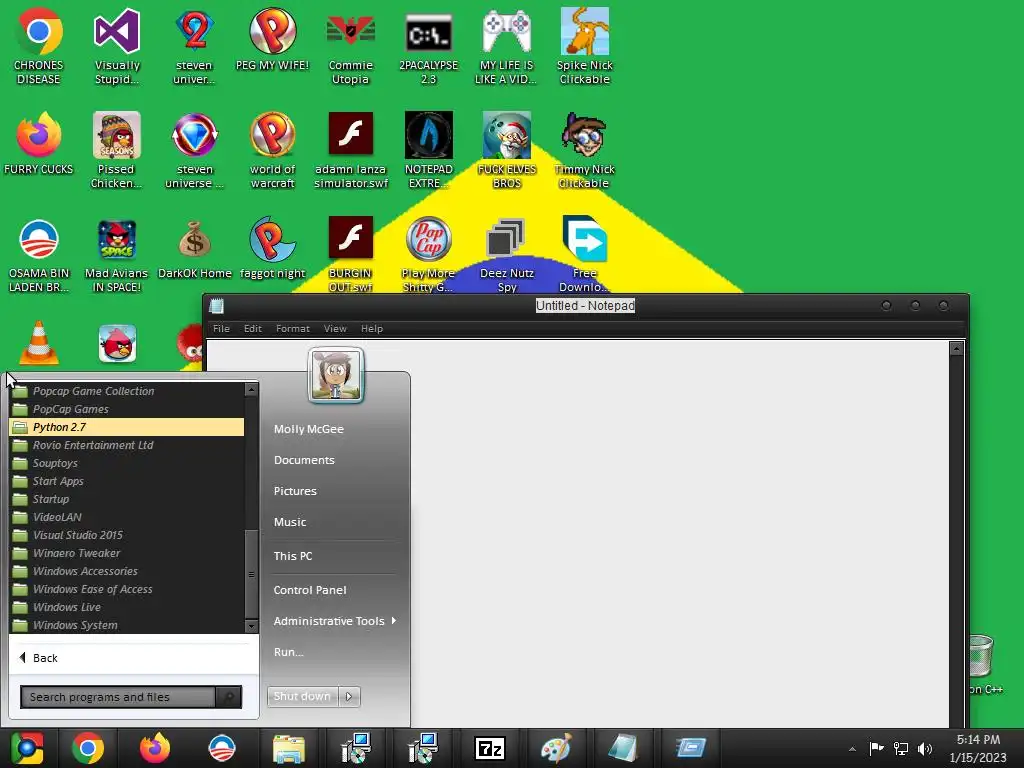Switch to Notepad via its taskbar icon
The width and height of the screenshot is (1024, 768).
623,748
